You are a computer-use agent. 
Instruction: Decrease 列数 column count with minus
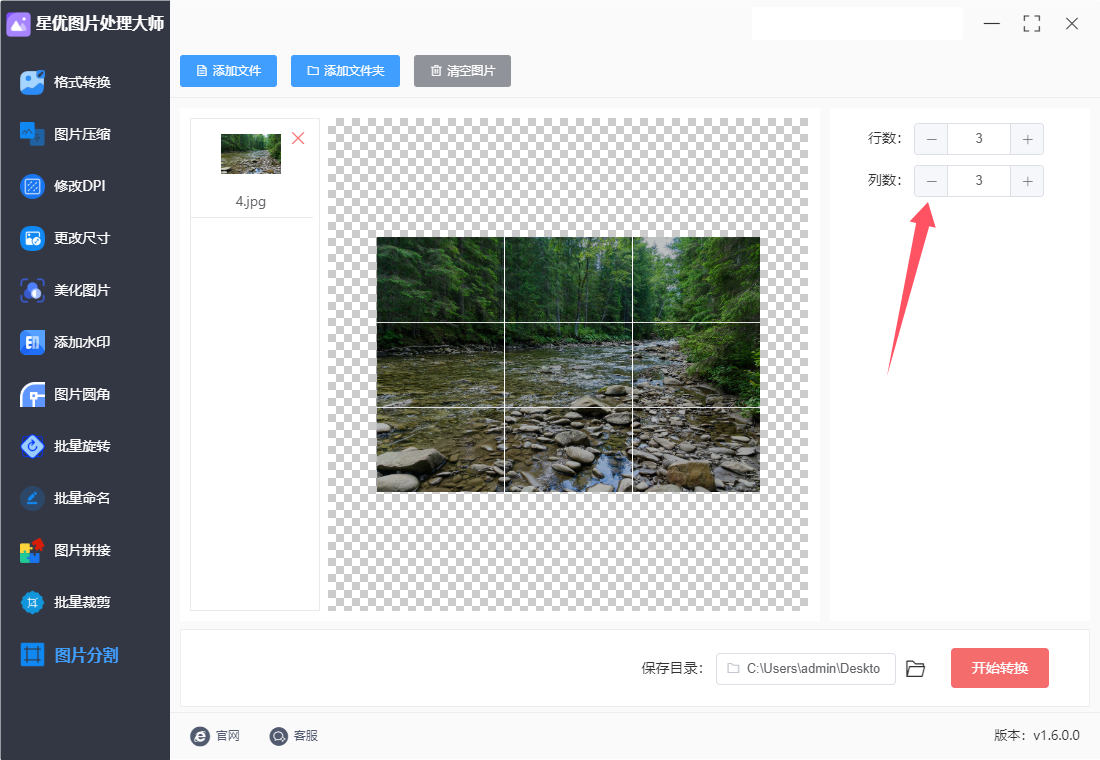point(931,181)
